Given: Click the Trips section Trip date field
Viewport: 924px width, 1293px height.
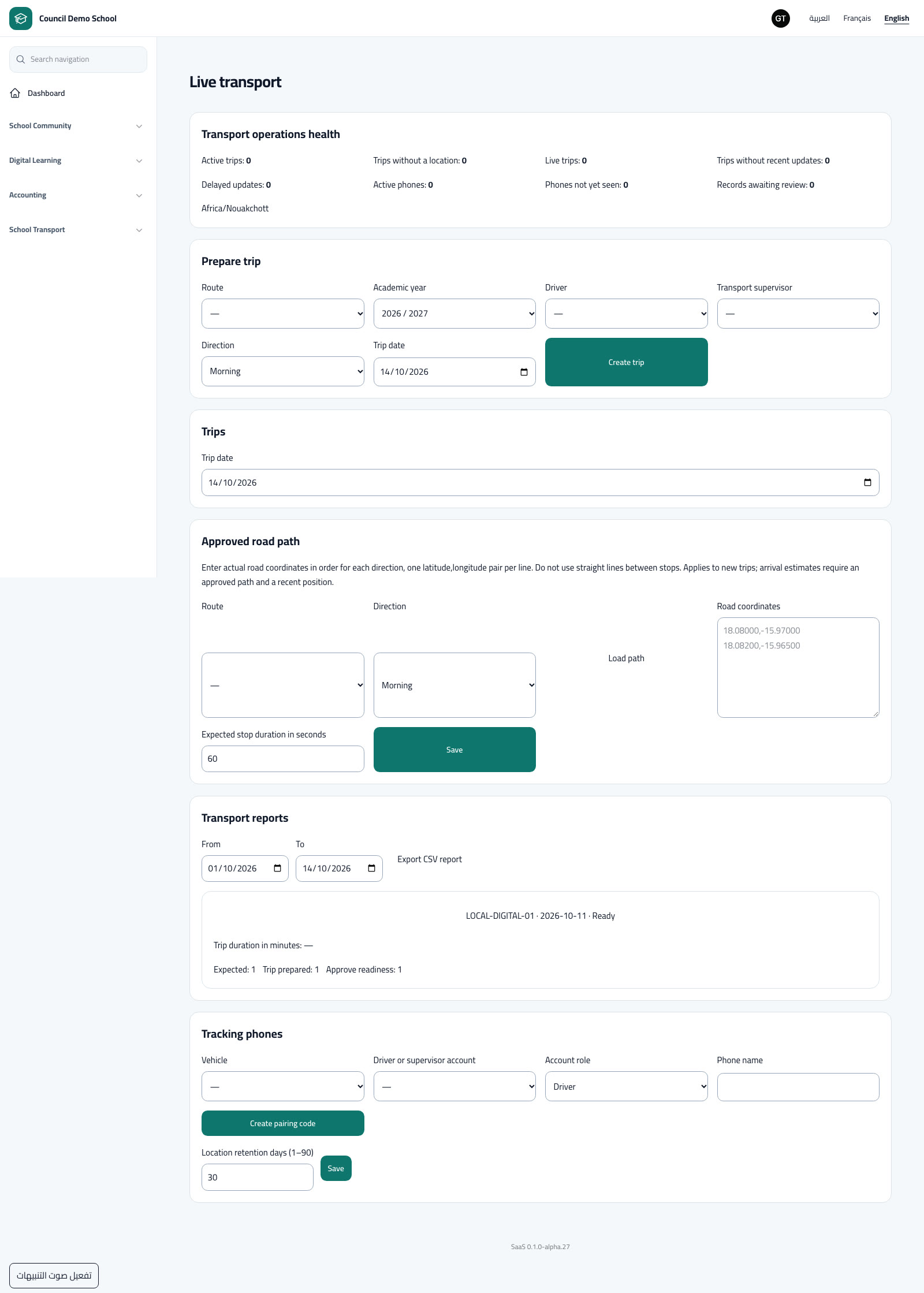Looking at the screenshot, I should click(540, 483).
